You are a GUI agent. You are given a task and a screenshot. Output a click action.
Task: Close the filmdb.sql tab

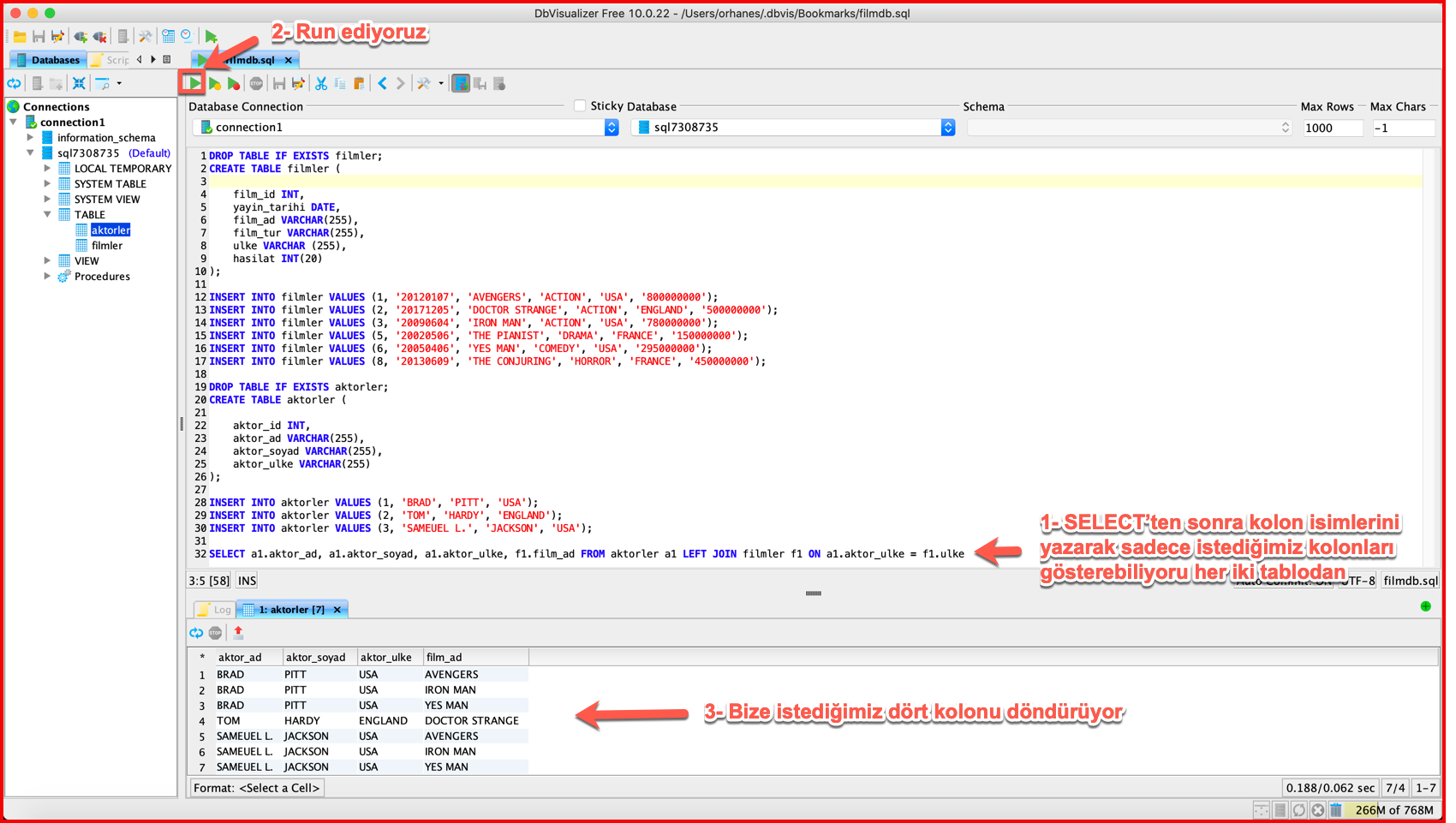[289, 60]
